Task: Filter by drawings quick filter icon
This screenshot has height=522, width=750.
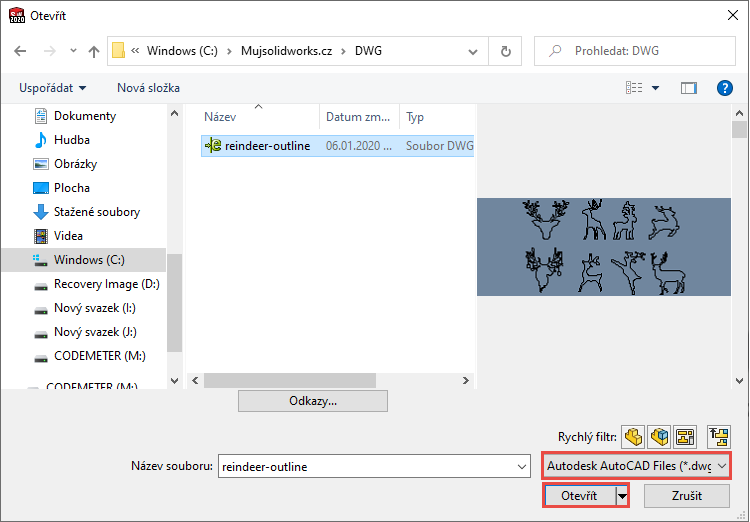Action: tap(685, 437)
